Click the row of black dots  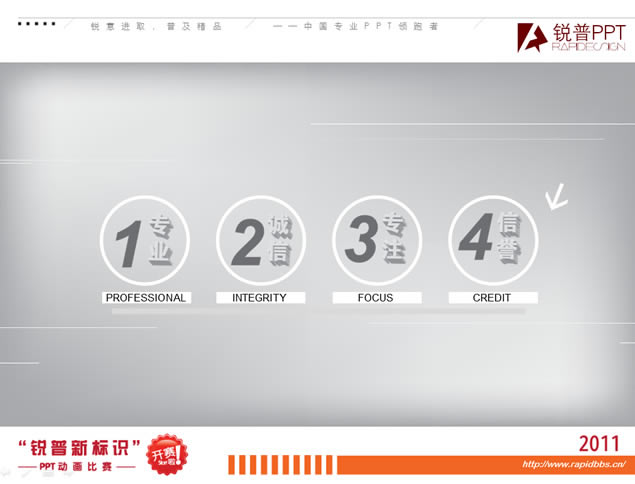click(37, 23)
